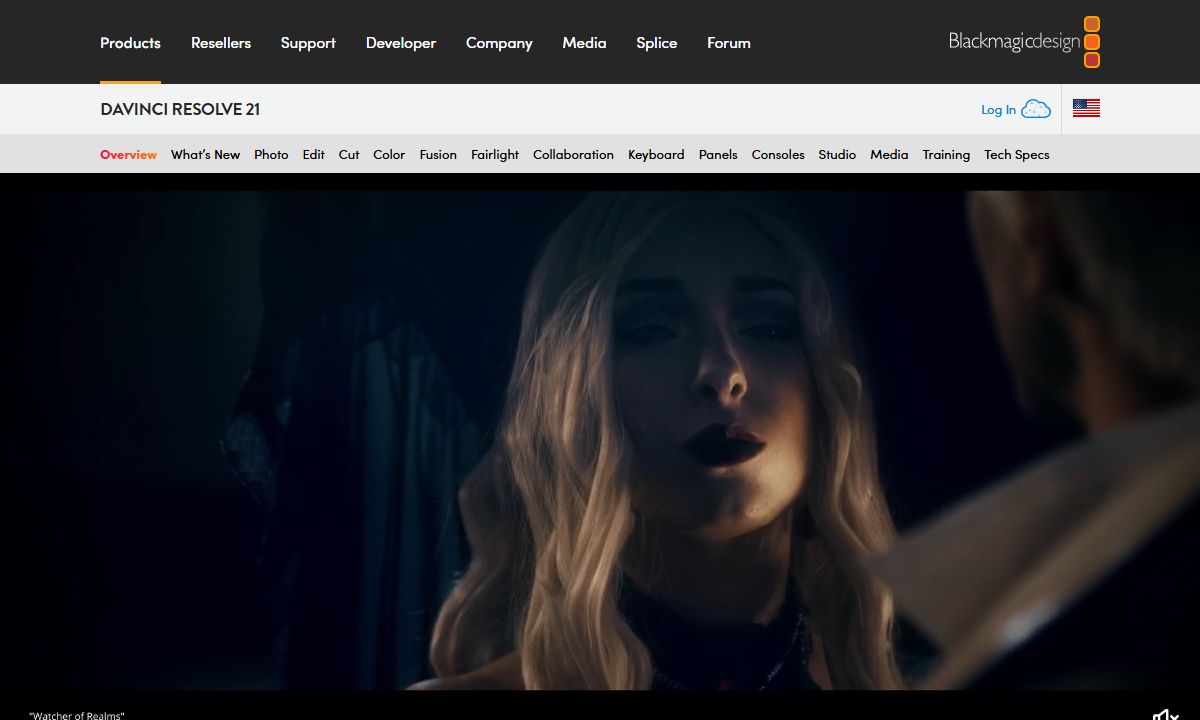Click the Blackmagic Design logo
1200x720 pixels.
click(x=1024, y=42)
